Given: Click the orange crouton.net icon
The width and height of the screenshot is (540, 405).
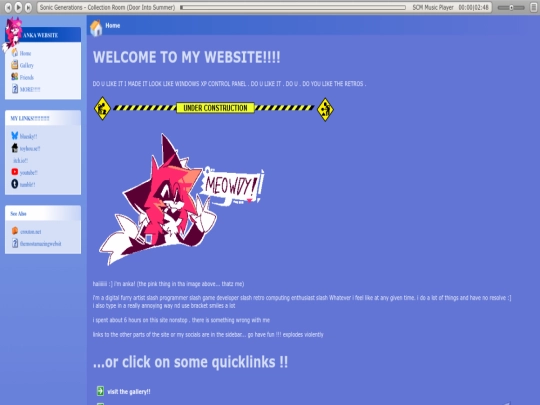Looking at the screenshot, I should tap(14, 231).
